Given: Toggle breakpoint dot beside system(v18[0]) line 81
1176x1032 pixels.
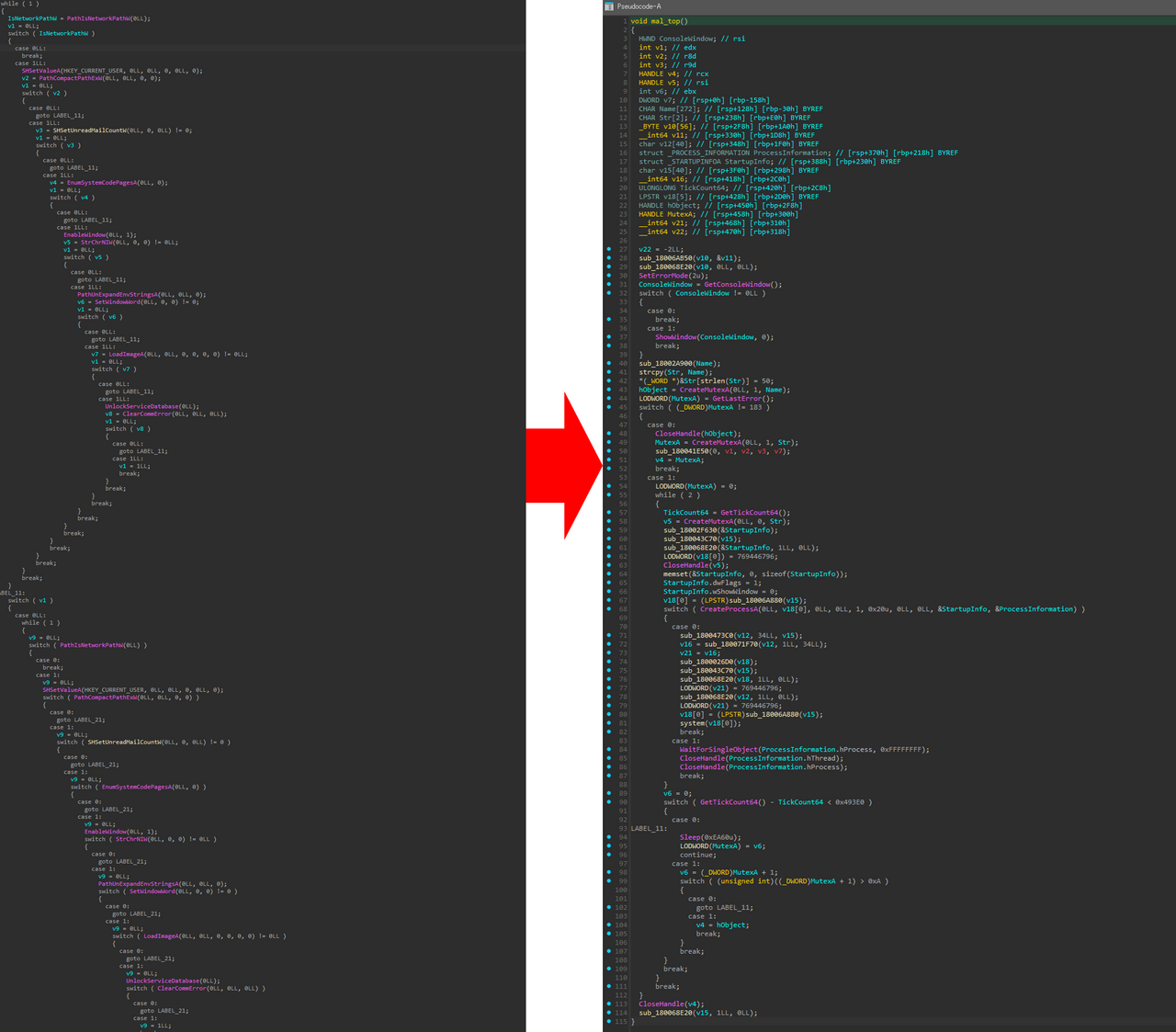Looking at the screenshot, I should (608, 723).
